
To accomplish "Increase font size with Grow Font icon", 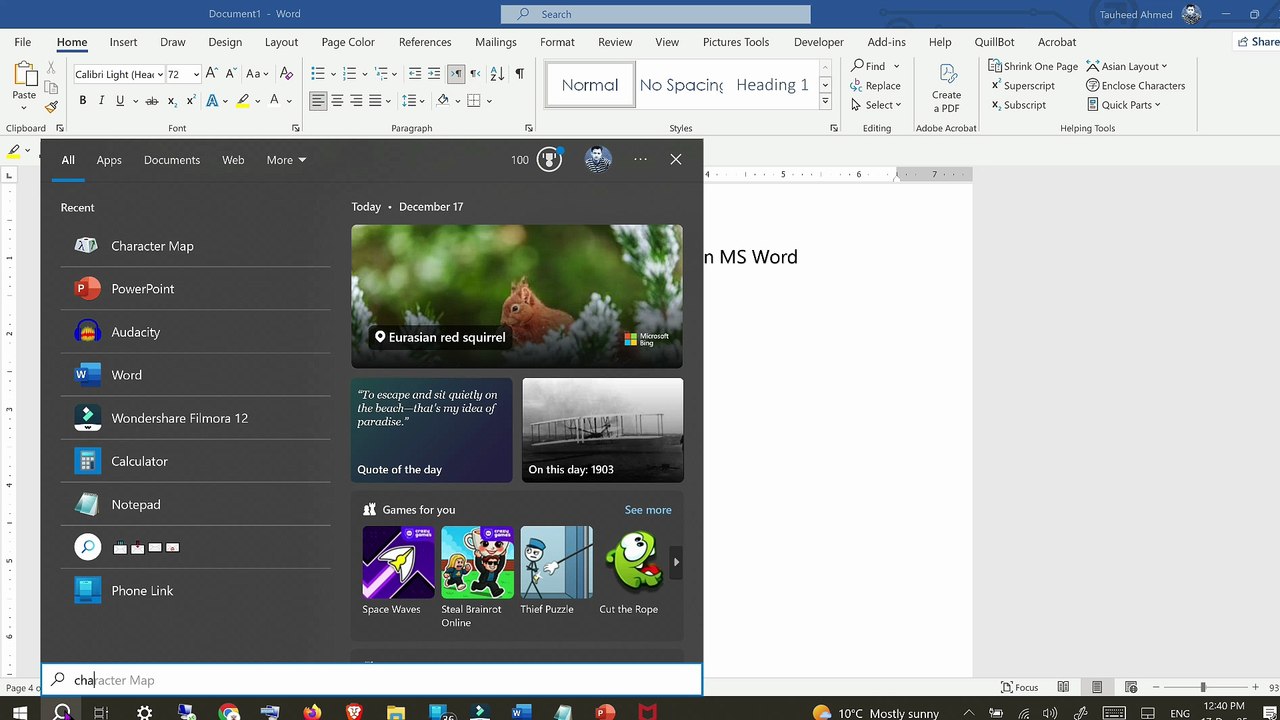I will (213, 74).
